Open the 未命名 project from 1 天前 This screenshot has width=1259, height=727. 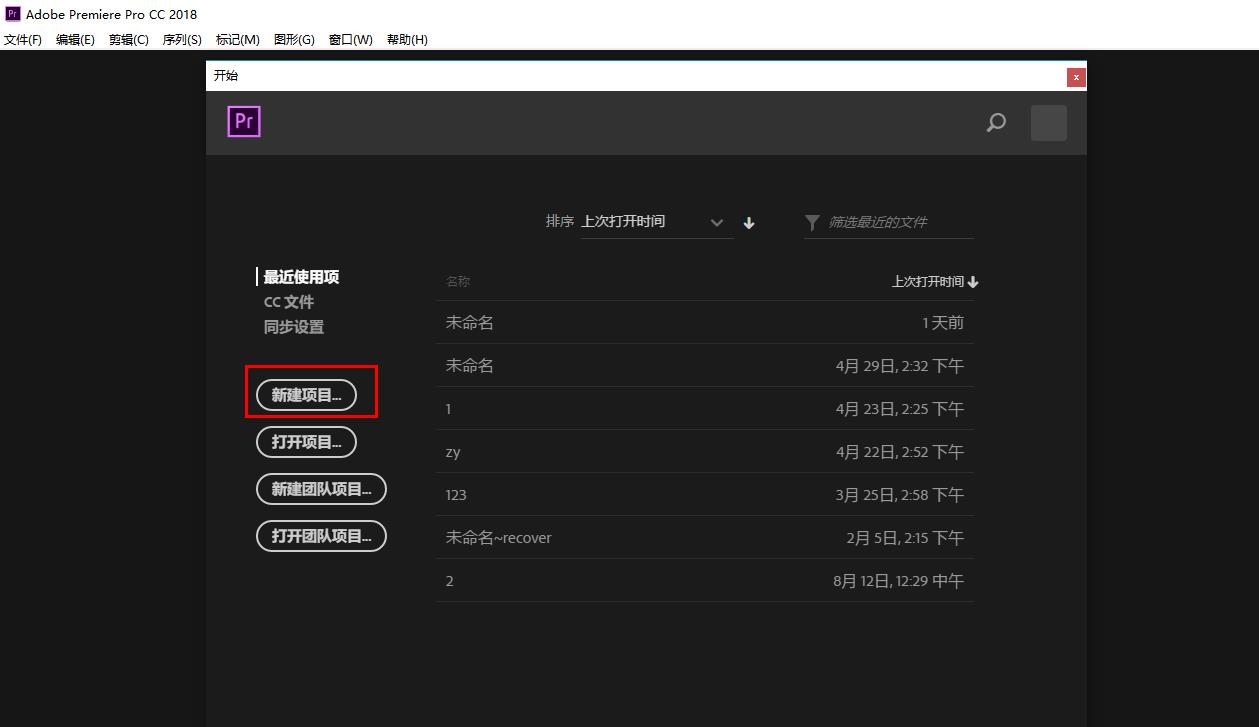point(705,323)
